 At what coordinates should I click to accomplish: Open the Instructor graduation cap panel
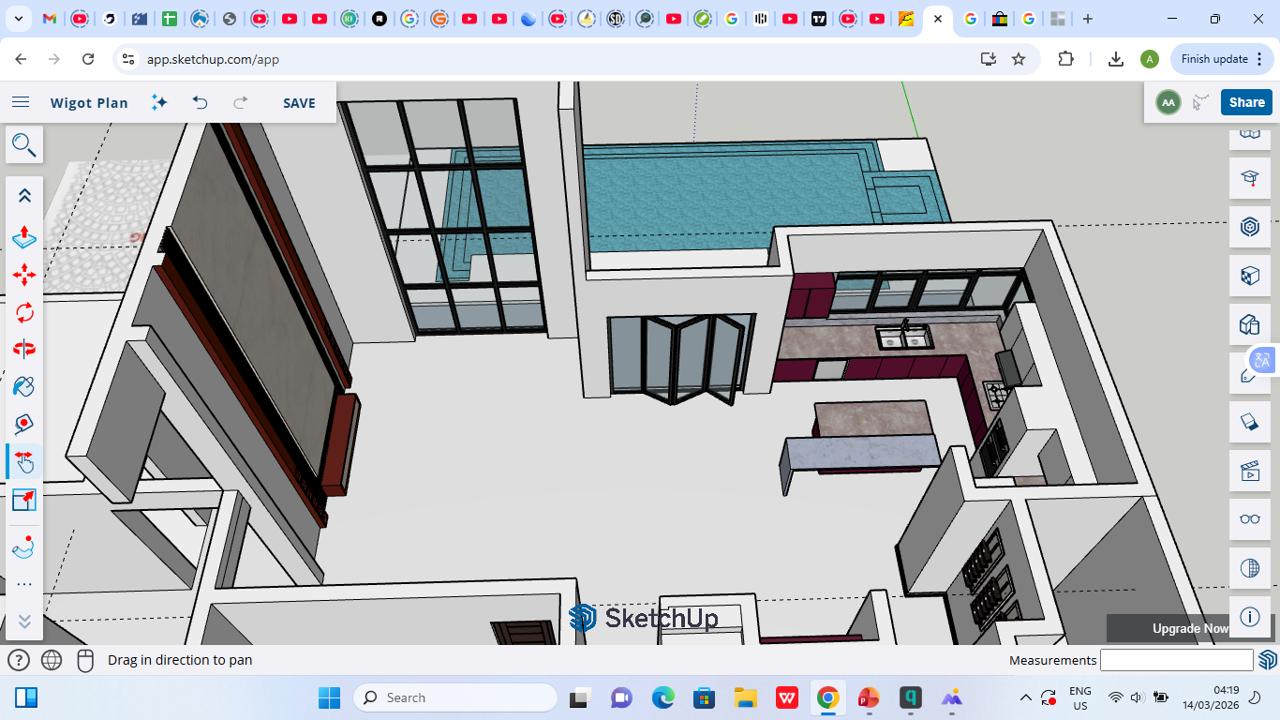[1249, 179]
